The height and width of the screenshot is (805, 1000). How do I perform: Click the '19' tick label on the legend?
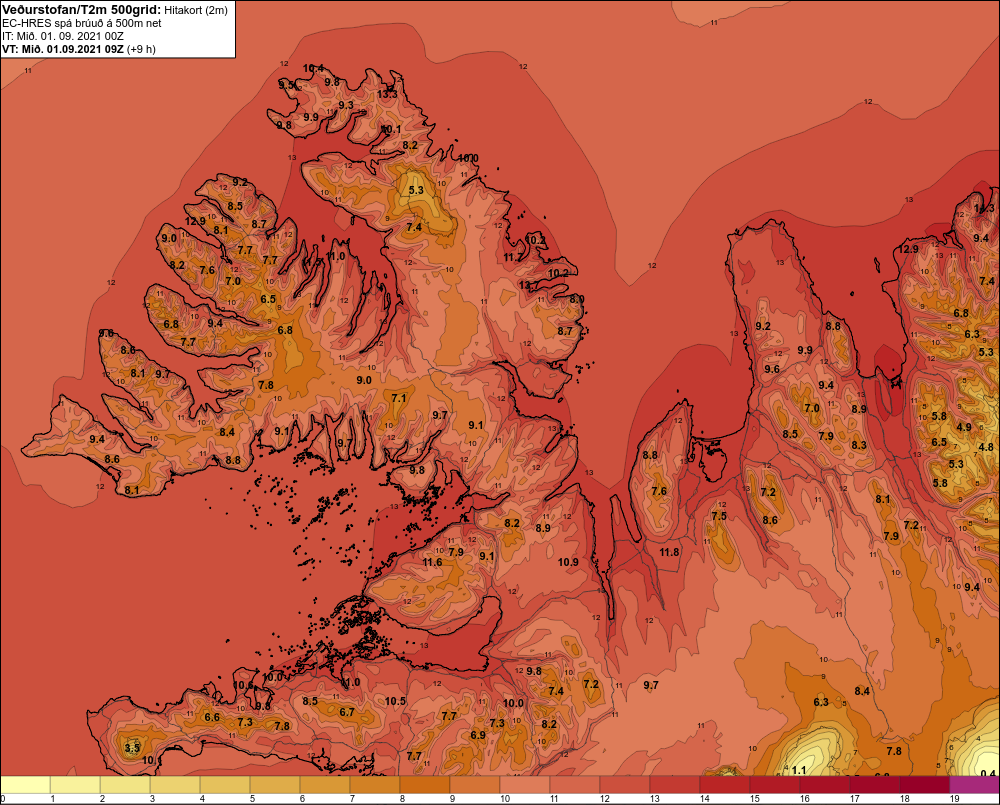(954, 799)
